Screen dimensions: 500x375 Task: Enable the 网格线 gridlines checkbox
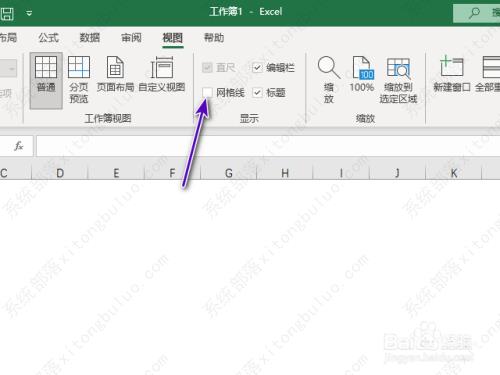tap(207, 92)
